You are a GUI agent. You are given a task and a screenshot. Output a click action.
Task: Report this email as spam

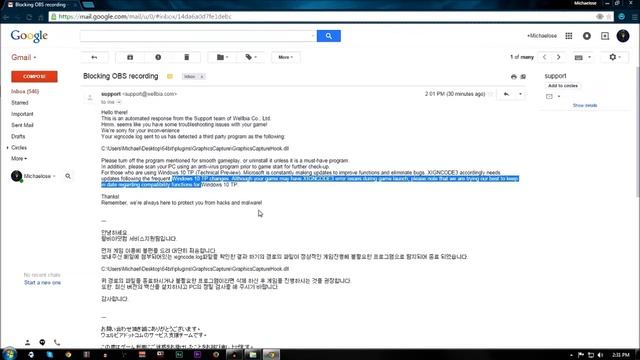coord(158,57)
